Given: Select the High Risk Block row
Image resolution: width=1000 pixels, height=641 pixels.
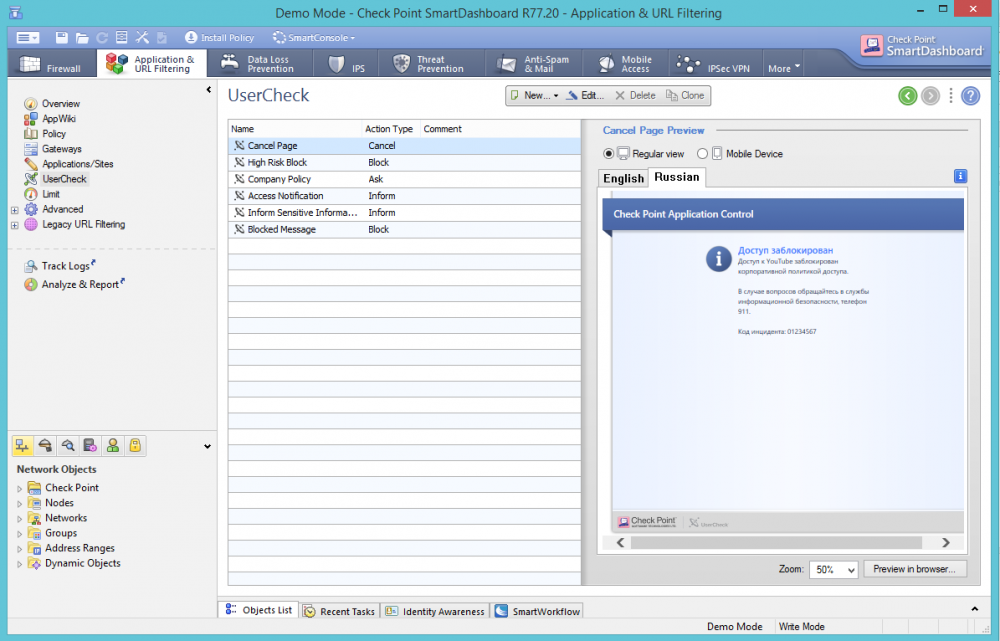Looking at the screenshot, I should point(404,163).
